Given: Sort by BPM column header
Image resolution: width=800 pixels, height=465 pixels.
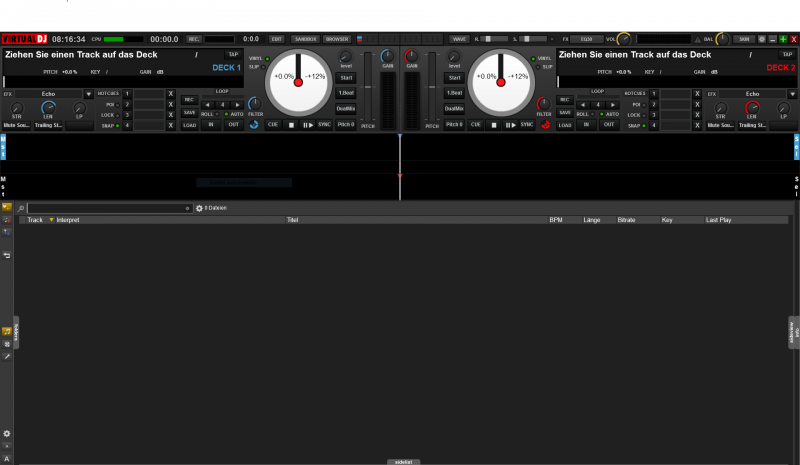Looking at the screenshot, I should [x=556, y=220].
